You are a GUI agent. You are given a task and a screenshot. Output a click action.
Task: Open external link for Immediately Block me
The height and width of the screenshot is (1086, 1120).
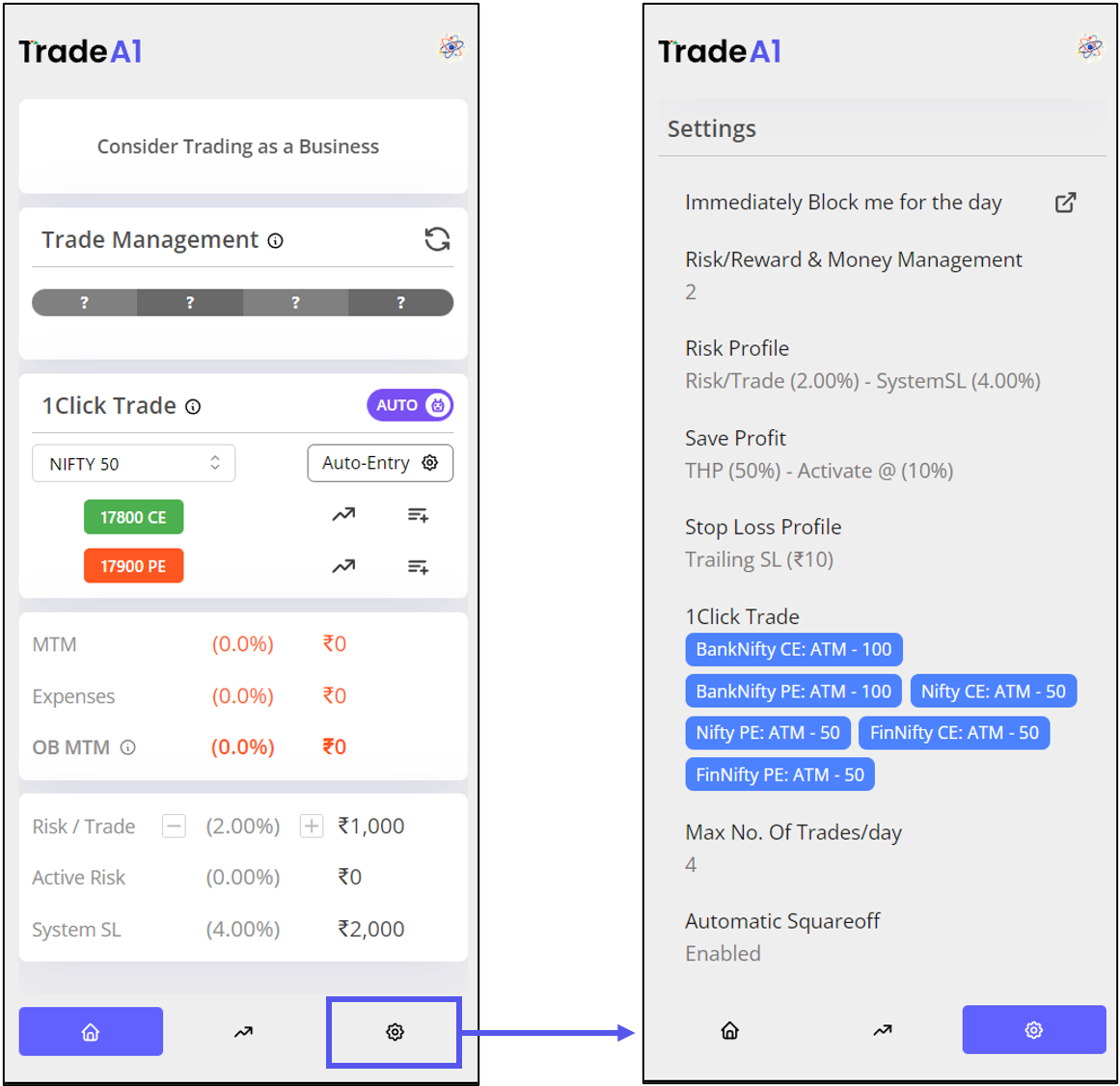pyautogui.click(x=1065, y=203)
